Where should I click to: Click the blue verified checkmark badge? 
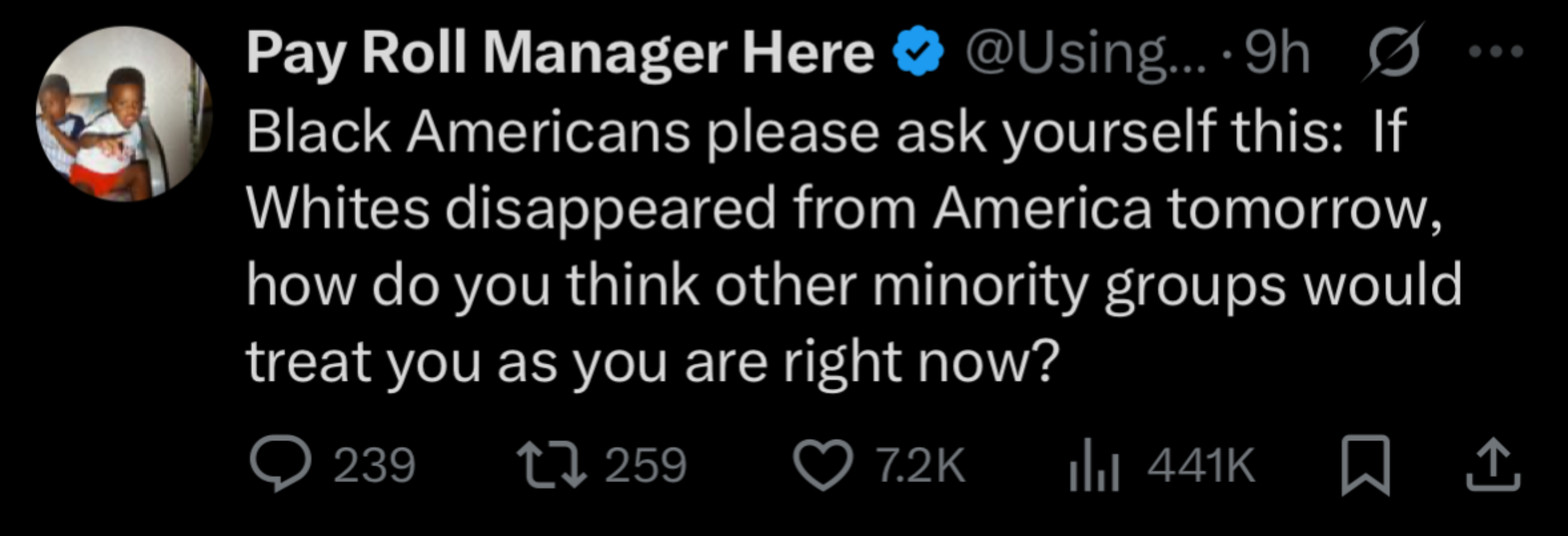pos(918,52)
